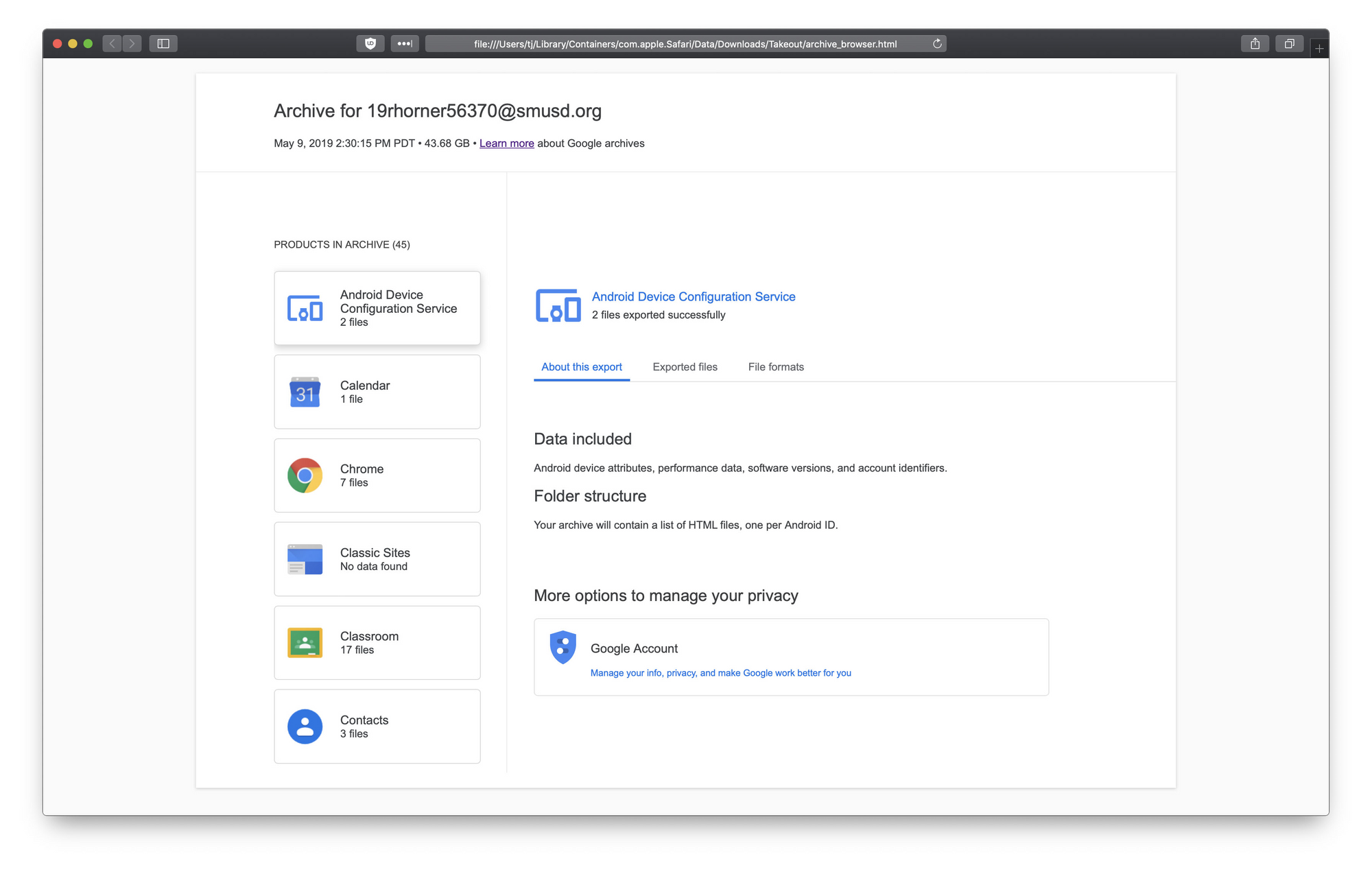Switch to the Exported files tab

click(685, 367)
